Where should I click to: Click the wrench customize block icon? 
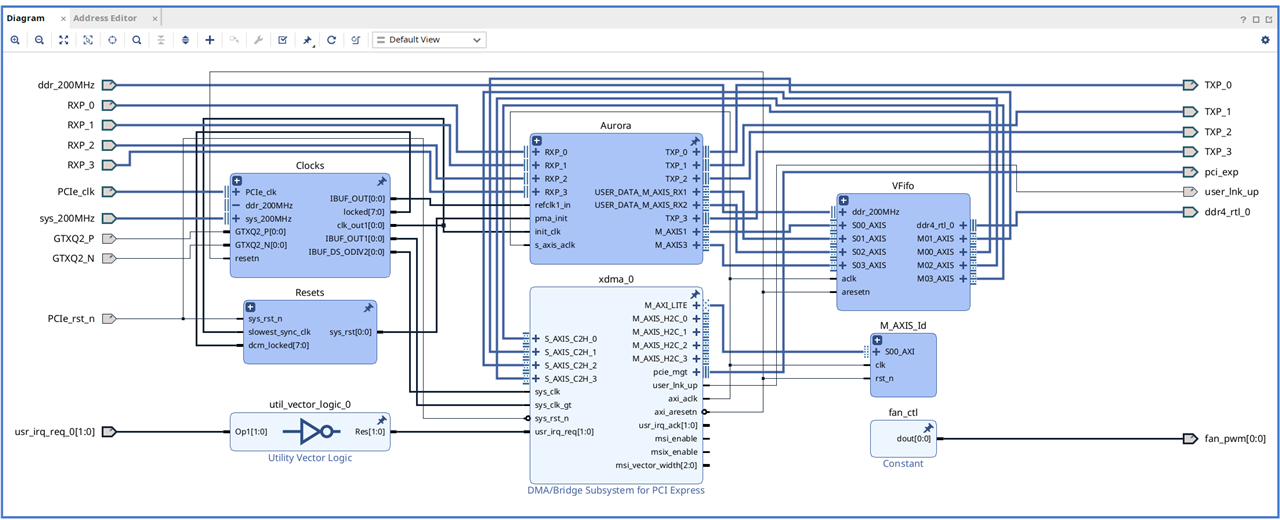click(258, 40)
